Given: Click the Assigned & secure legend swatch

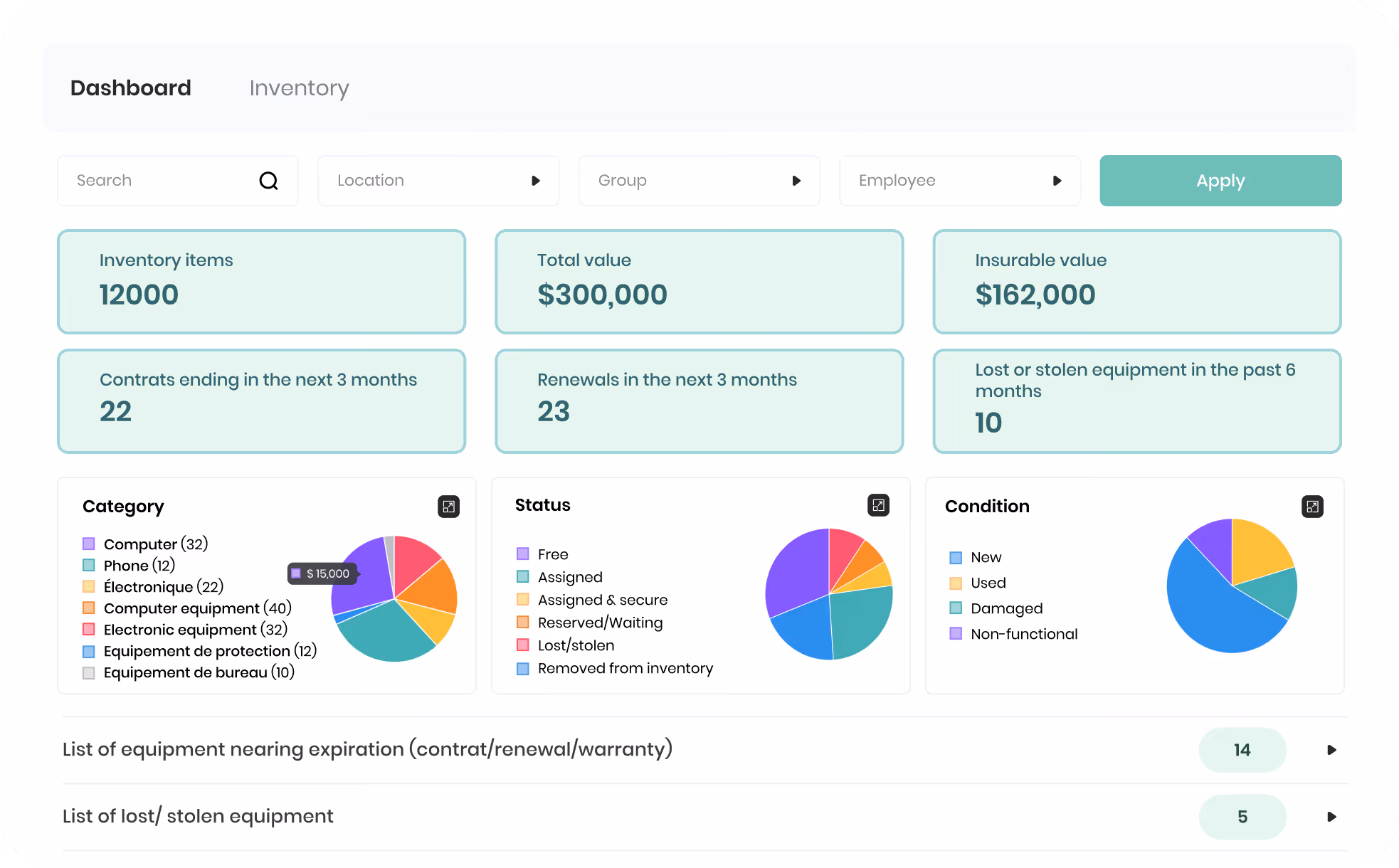Looking at the screenshot, I should [x=523, y=600].
